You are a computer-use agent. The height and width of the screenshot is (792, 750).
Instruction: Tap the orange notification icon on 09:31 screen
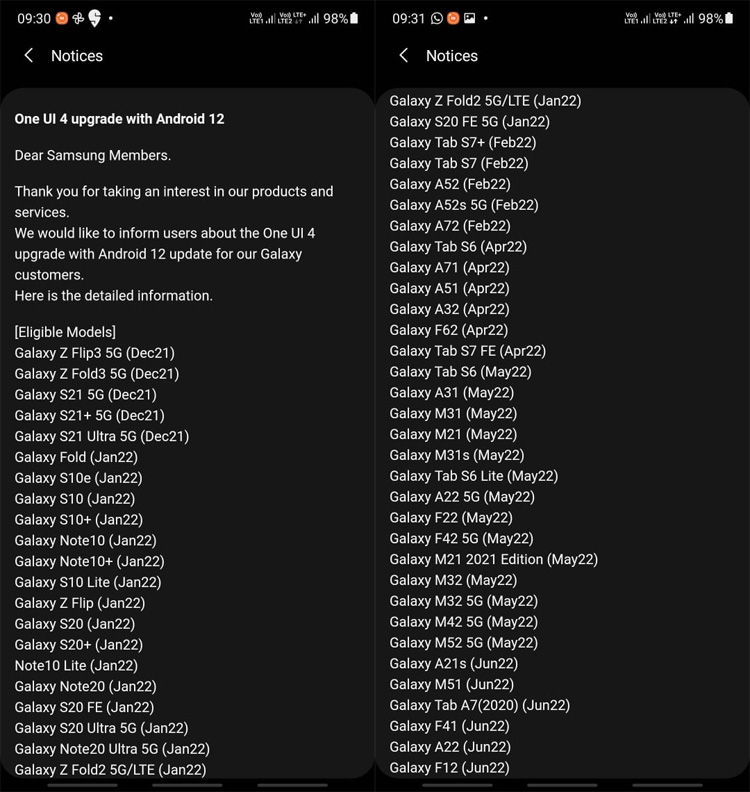tap(453, 19)
